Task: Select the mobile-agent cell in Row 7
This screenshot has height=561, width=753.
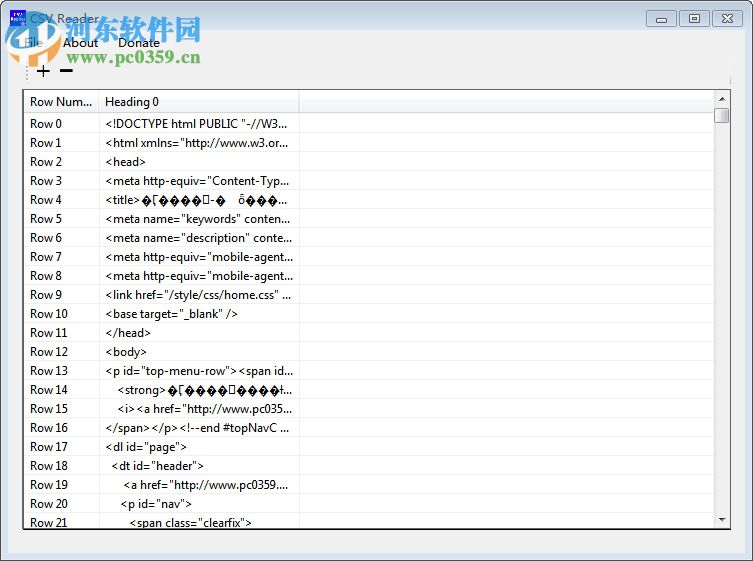Action: pos(199,257)
